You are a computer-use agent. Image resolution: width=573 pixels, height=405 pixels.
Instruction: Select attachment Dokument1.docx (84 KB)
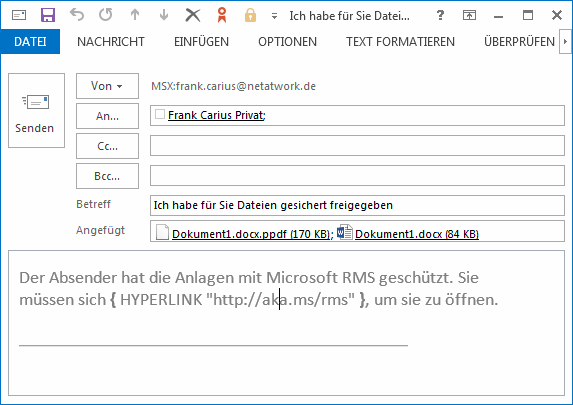[x=417, y=234]
